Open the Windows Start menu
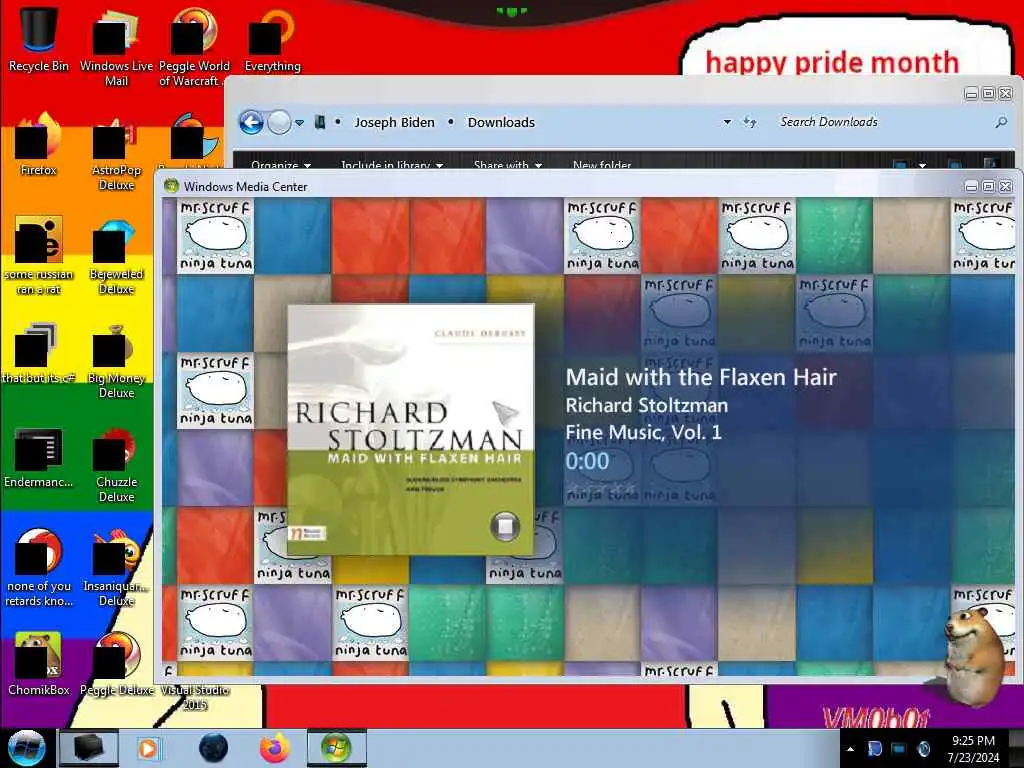The height and width of the screenshot is (768, 1024). [x=26, y=748]
